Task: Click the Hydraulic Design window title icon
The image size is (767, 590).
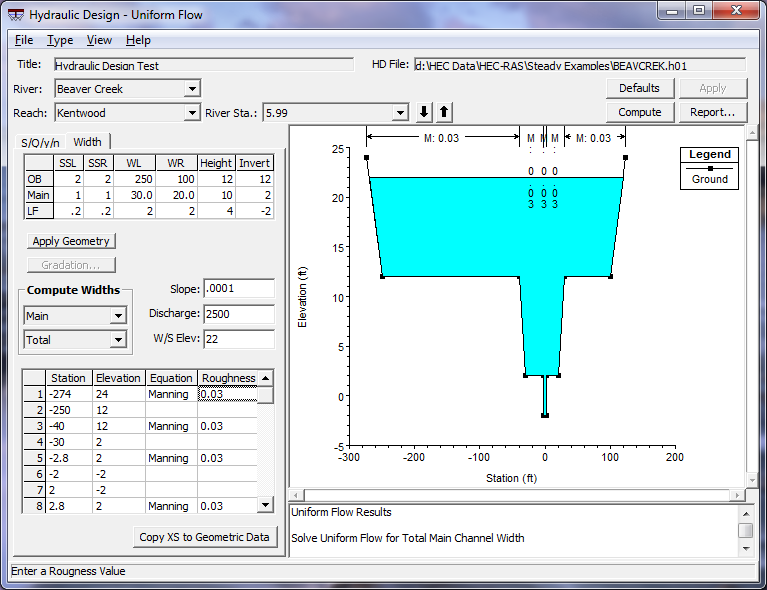Action: (16, 15)
